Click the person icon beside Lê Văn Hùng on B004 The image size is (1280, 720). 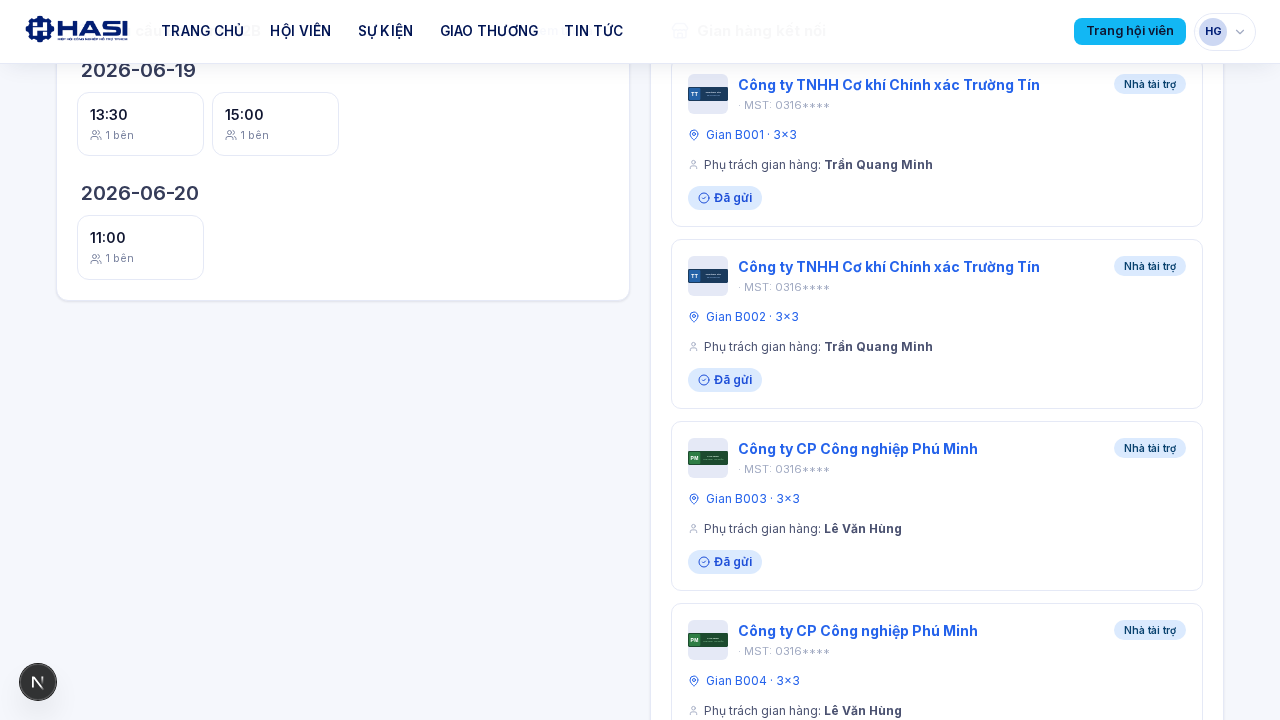tap(694, 711)
